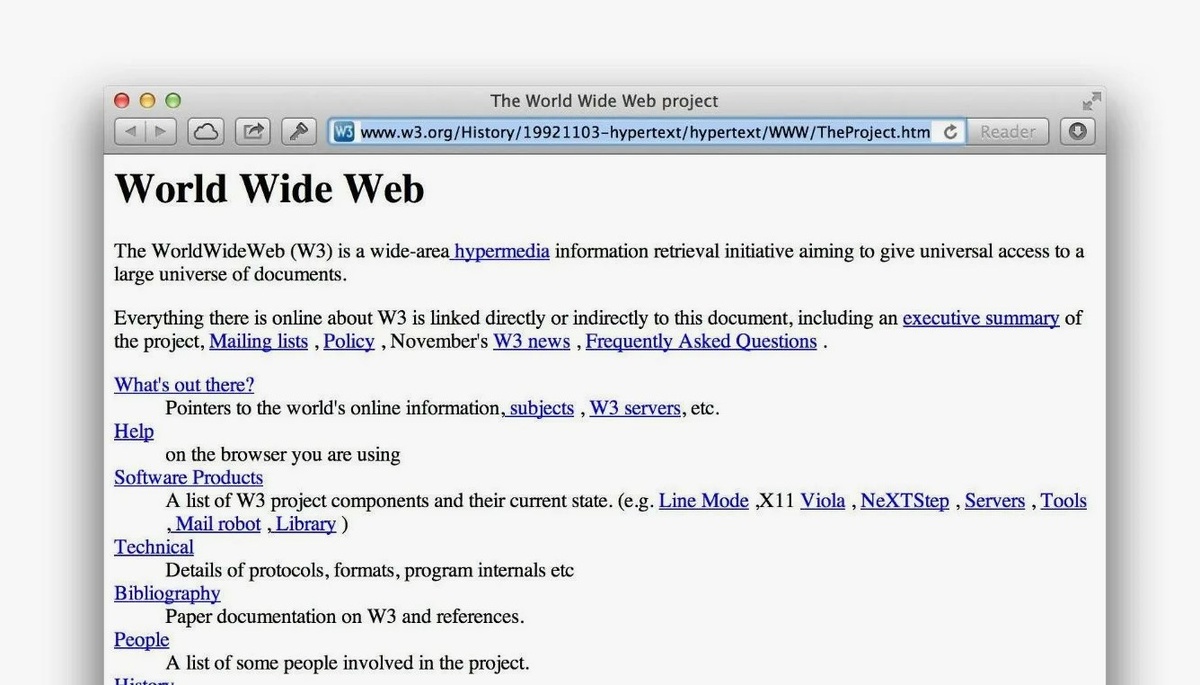Go forward with the right arrow button
Screen dimensions: 1200x685
(x=161, y=131)
